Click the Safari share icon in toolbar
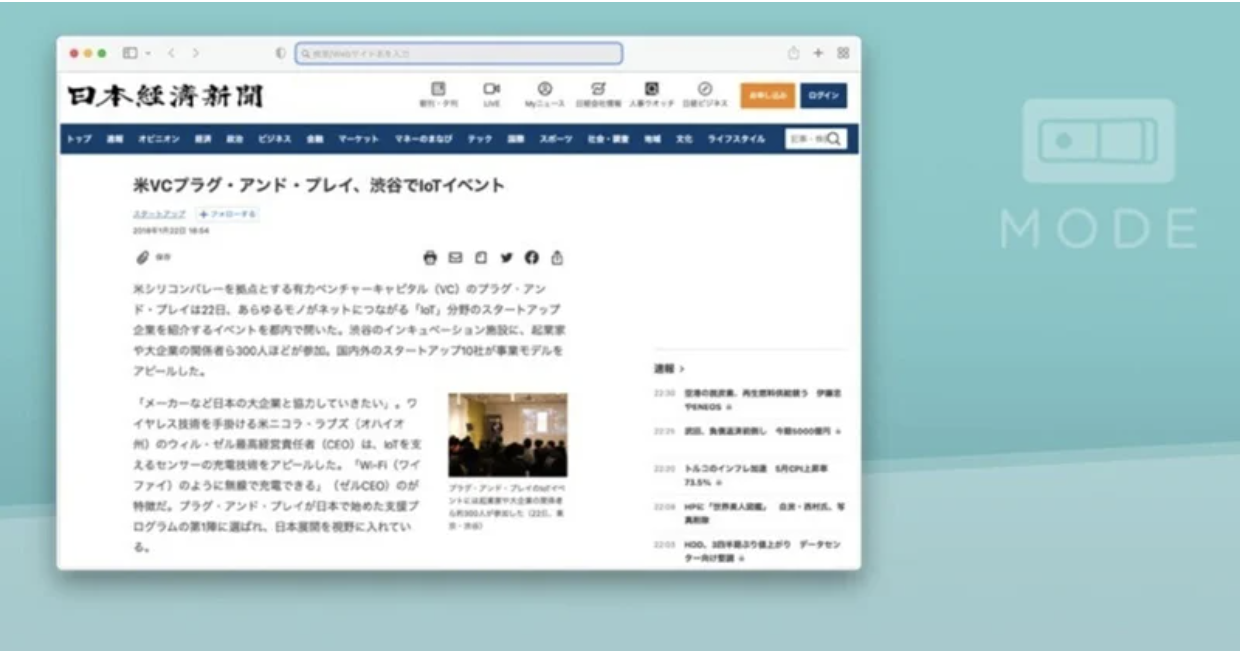 point(794,53)
